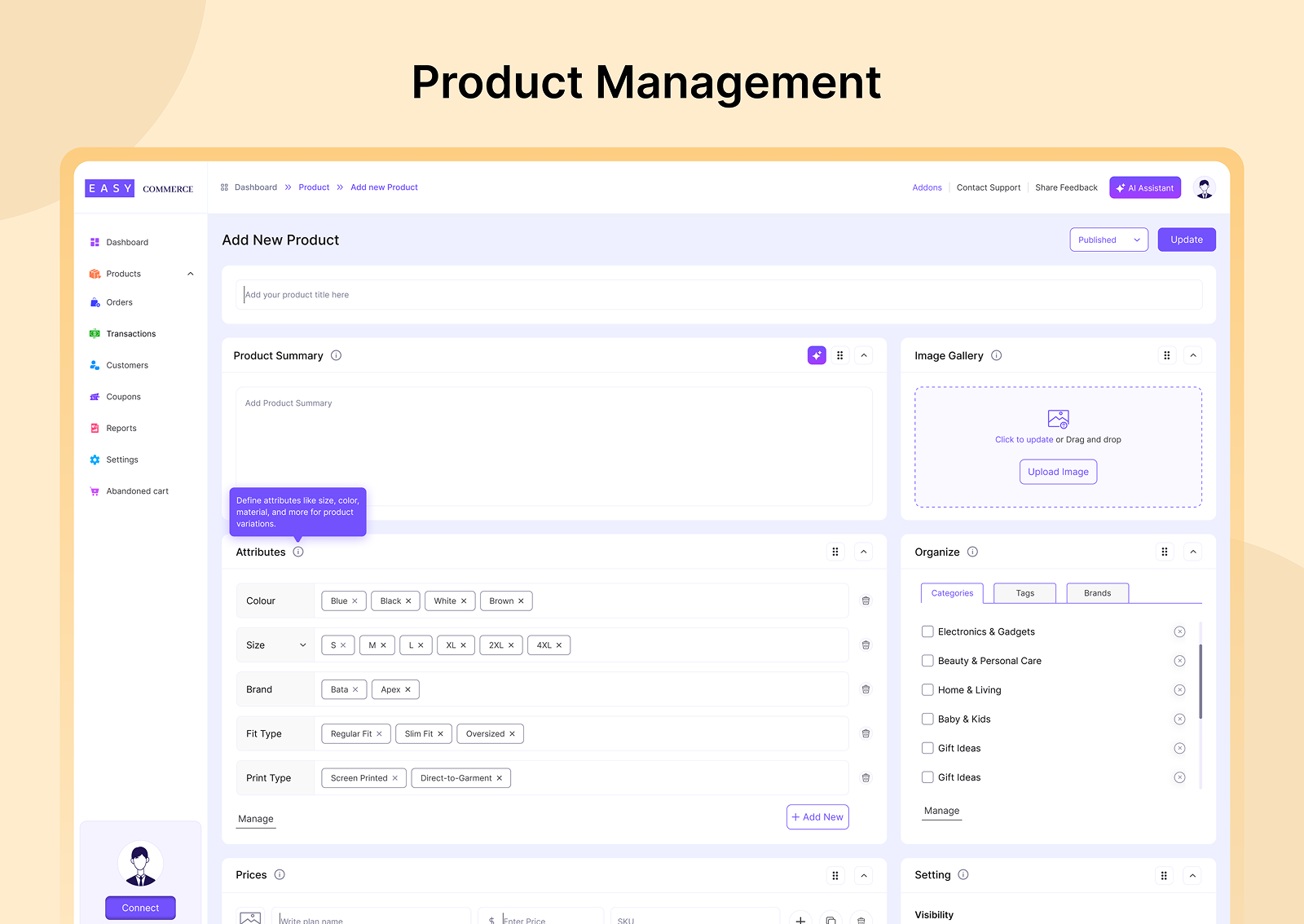Viewport: 1304px width, 924px height.
Task: Remove the Beauty & Personal Care category
Action: (x=1179, y=661)
